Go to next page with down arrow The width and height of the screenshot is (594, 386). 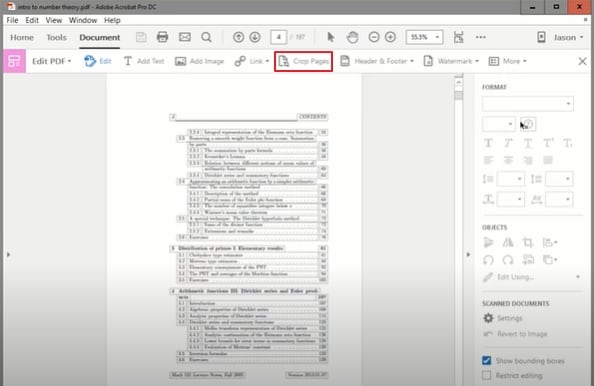coord(255,37)
